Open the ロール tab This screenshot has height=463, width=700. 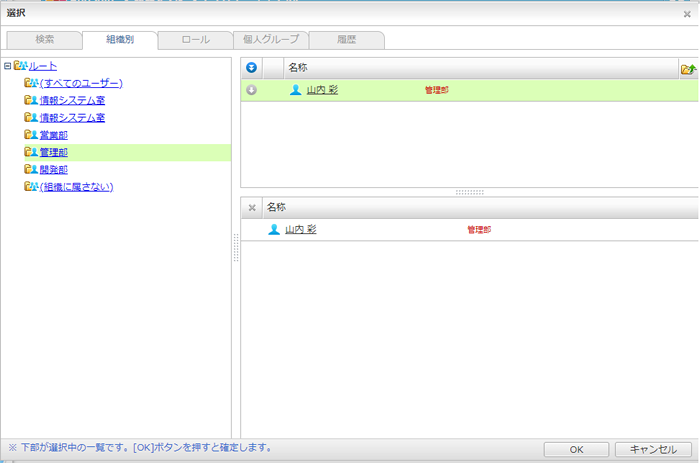click(x=196, y=40)
